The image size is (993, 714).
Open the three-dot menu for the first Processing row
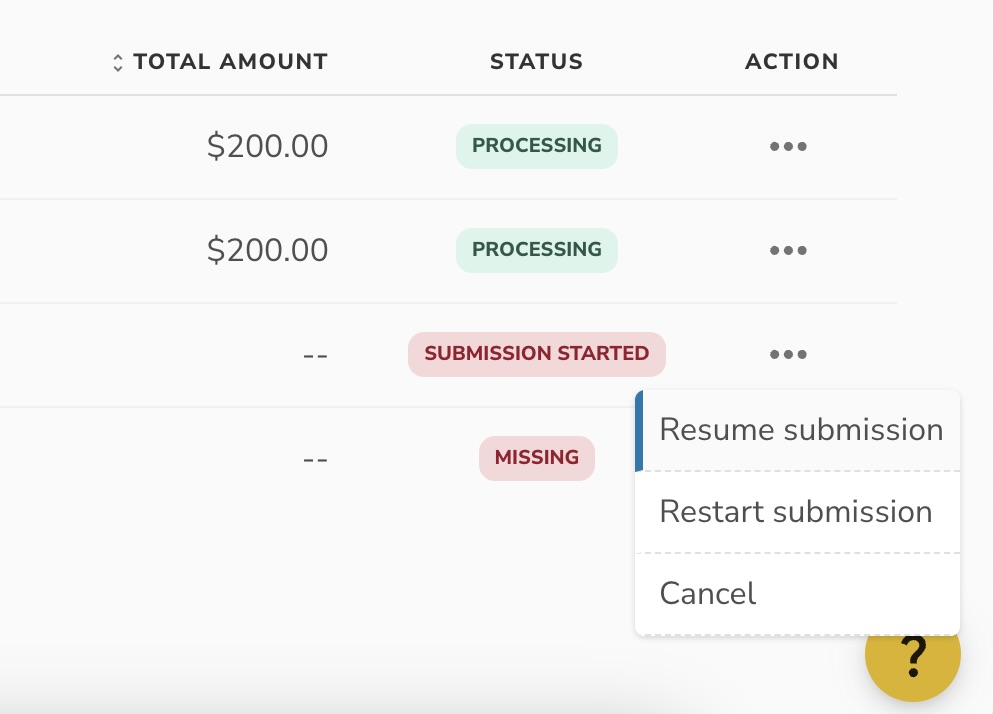click(x=788, y=147)
